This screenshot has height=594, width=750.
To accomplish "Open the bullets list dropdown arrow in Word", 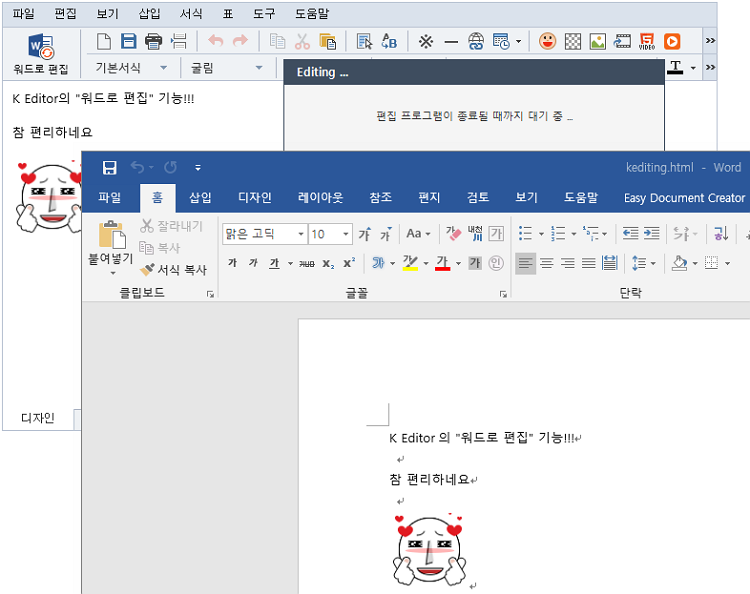I will [541, 234].
